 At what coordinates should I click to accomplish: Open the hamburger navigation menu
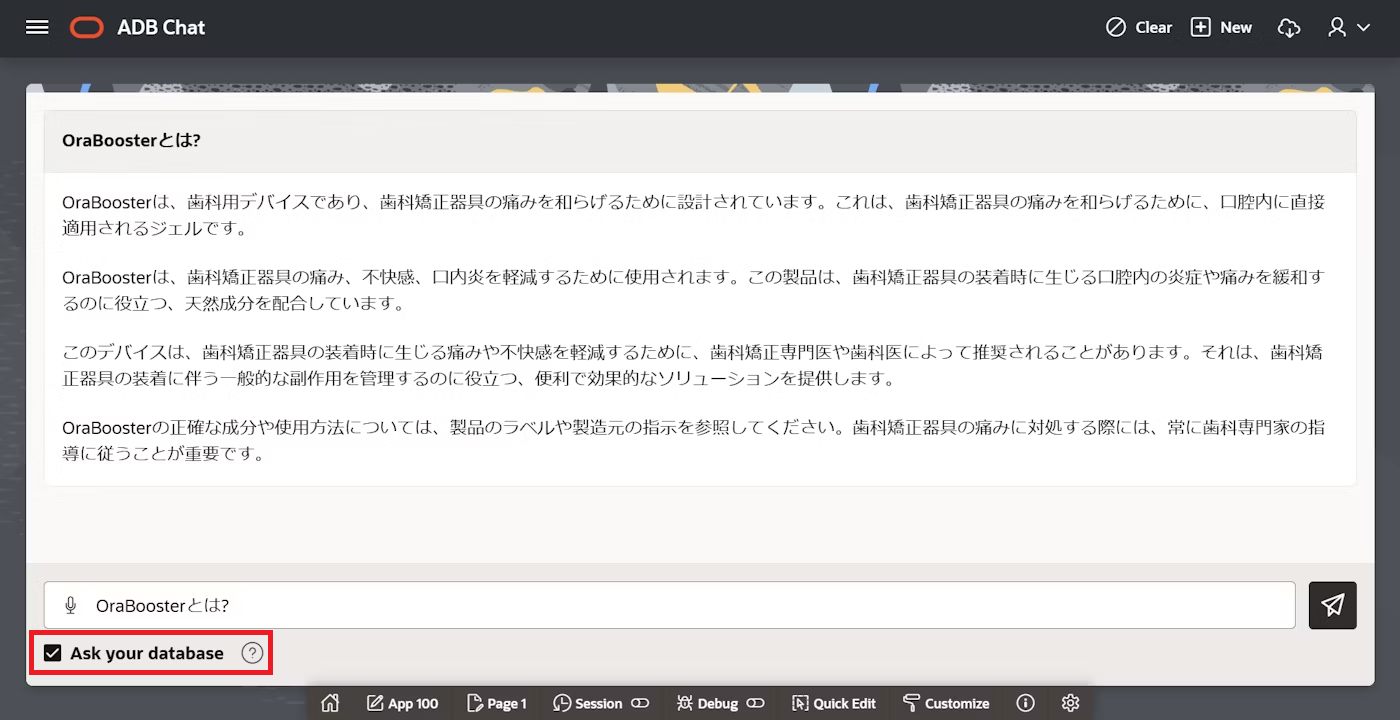pos(37,27)
